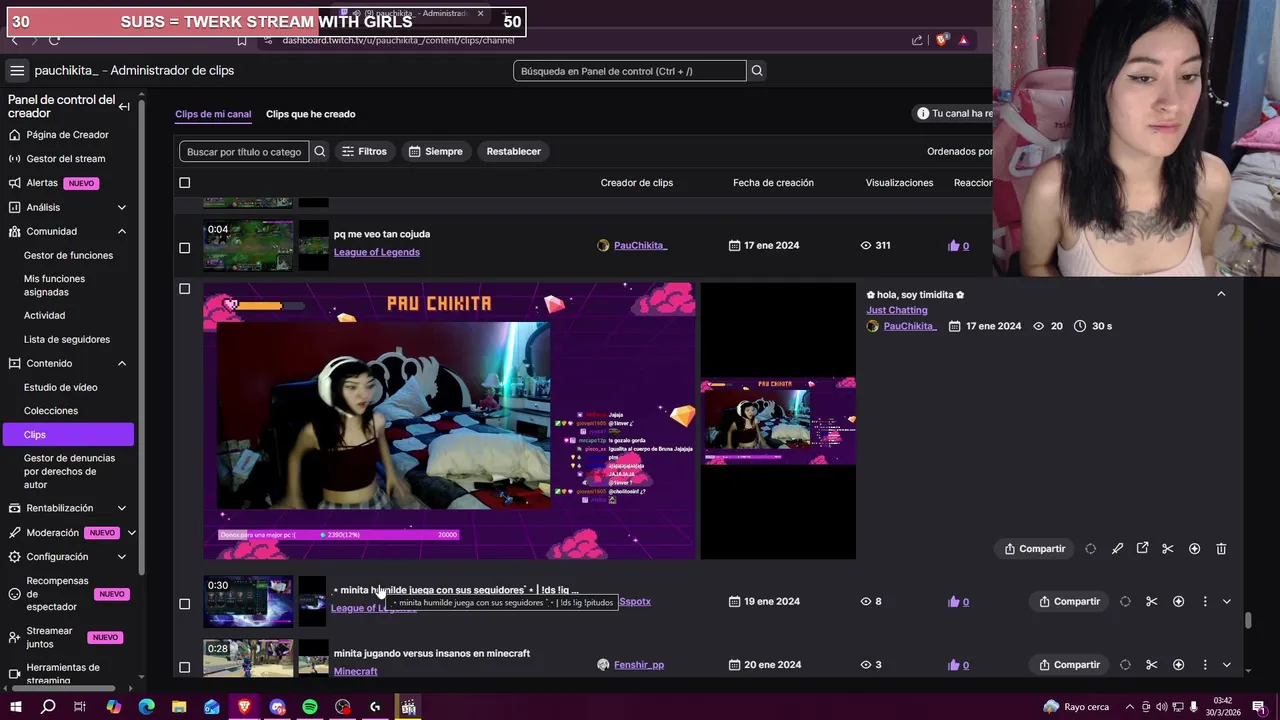
Task: Open the hamburger menu beside pauchikita_
Action: pos(17,71)
